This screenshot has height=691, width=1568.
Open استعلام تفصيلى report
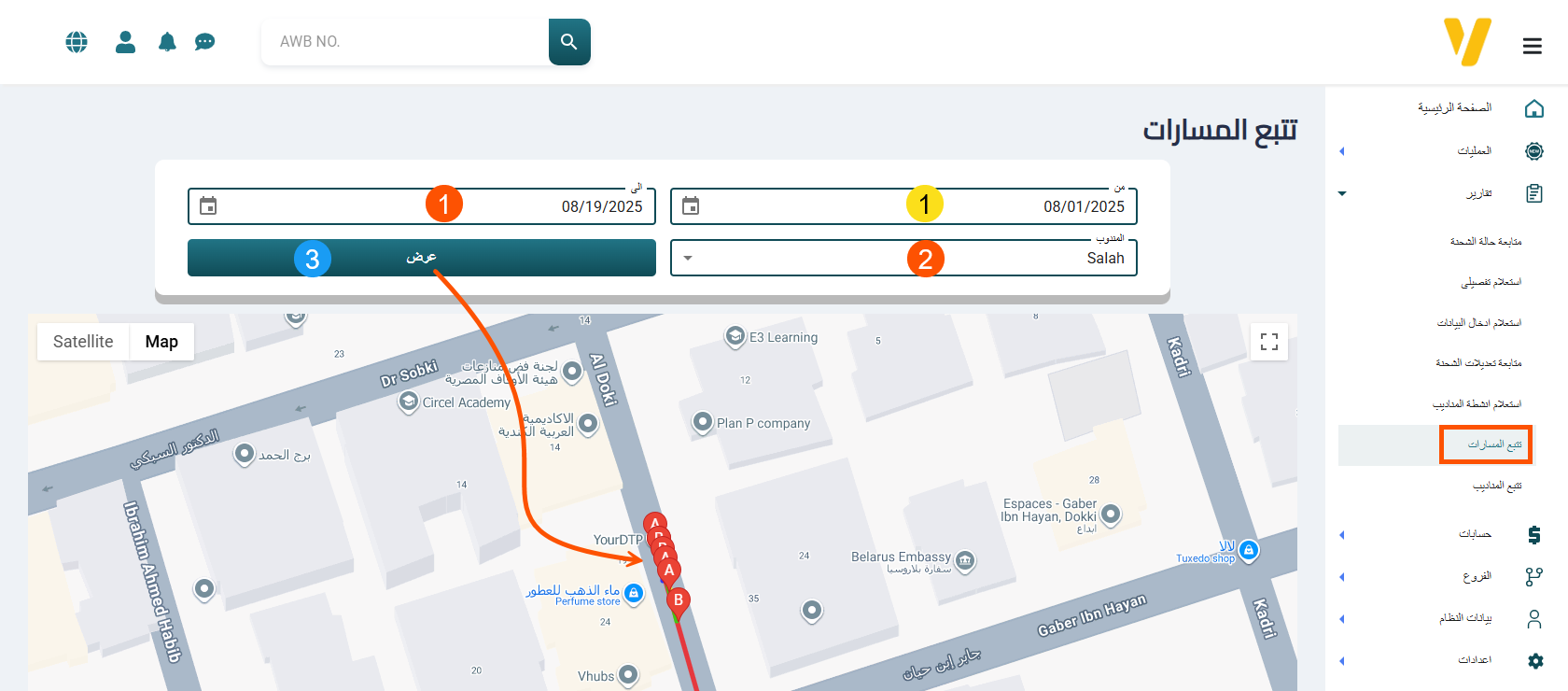[x=1491, y=282]
